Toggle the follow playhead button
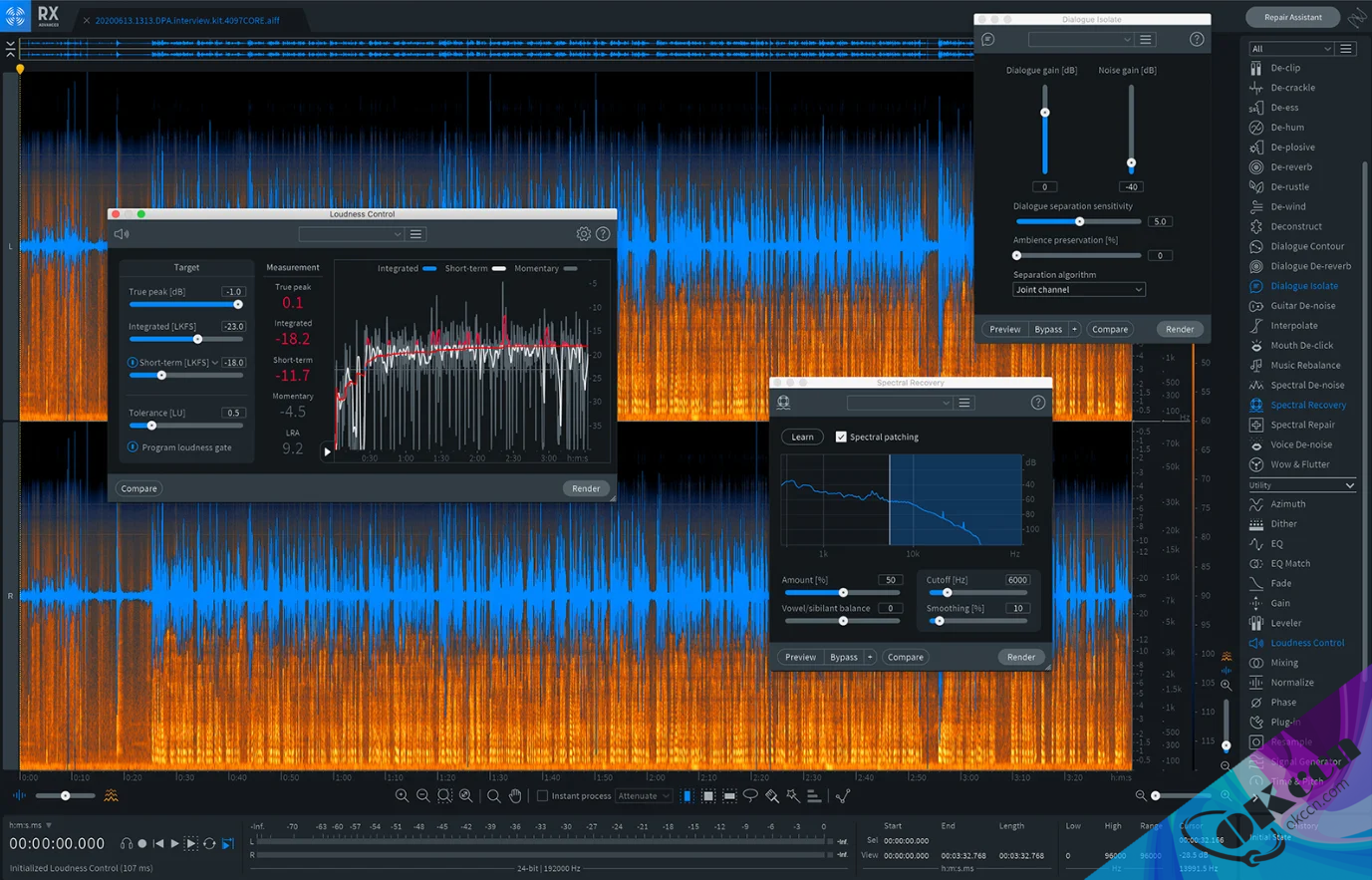Screen dimensions: 1372x880 [x=228, y=844]
